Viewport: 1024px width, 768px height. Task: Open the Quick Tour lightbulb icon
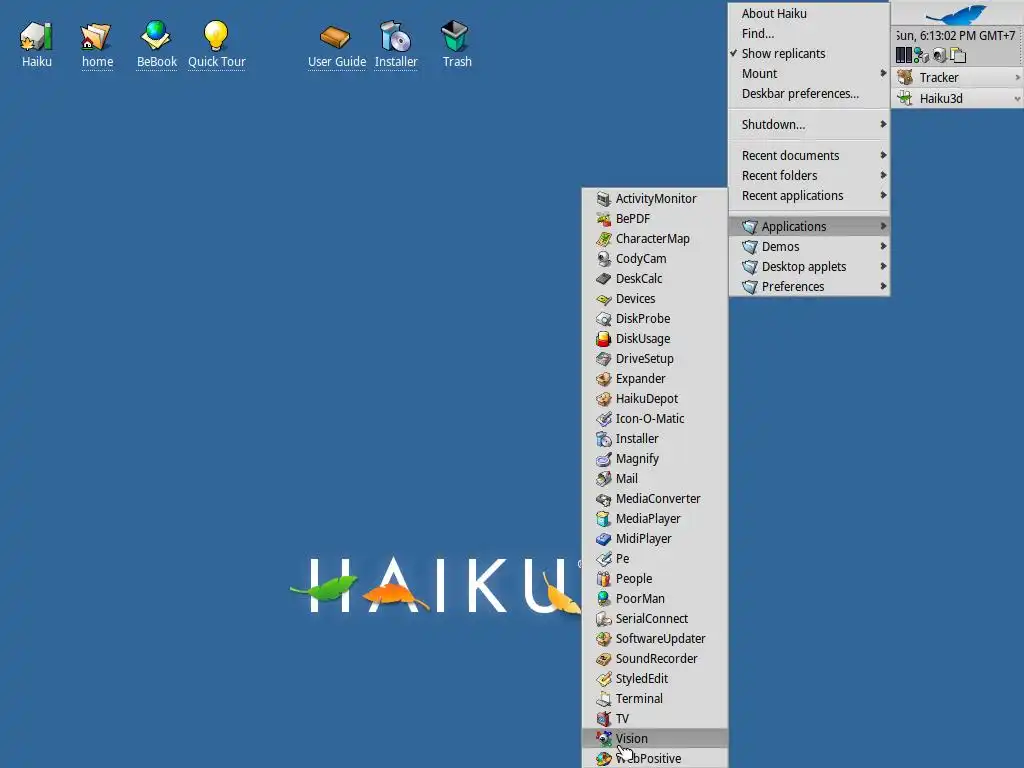coord(216,44)
